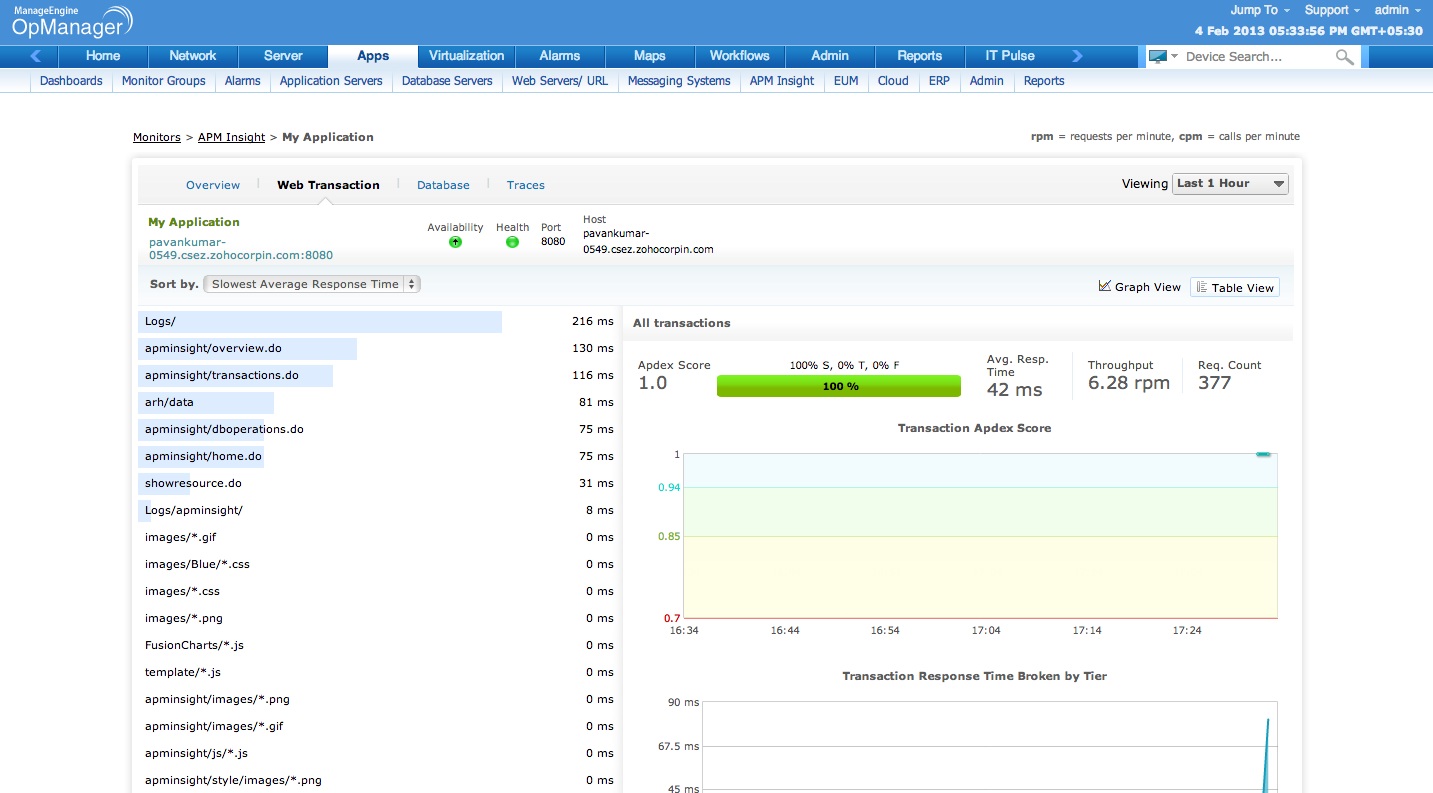Click the green Health status icon

(512, 242)
